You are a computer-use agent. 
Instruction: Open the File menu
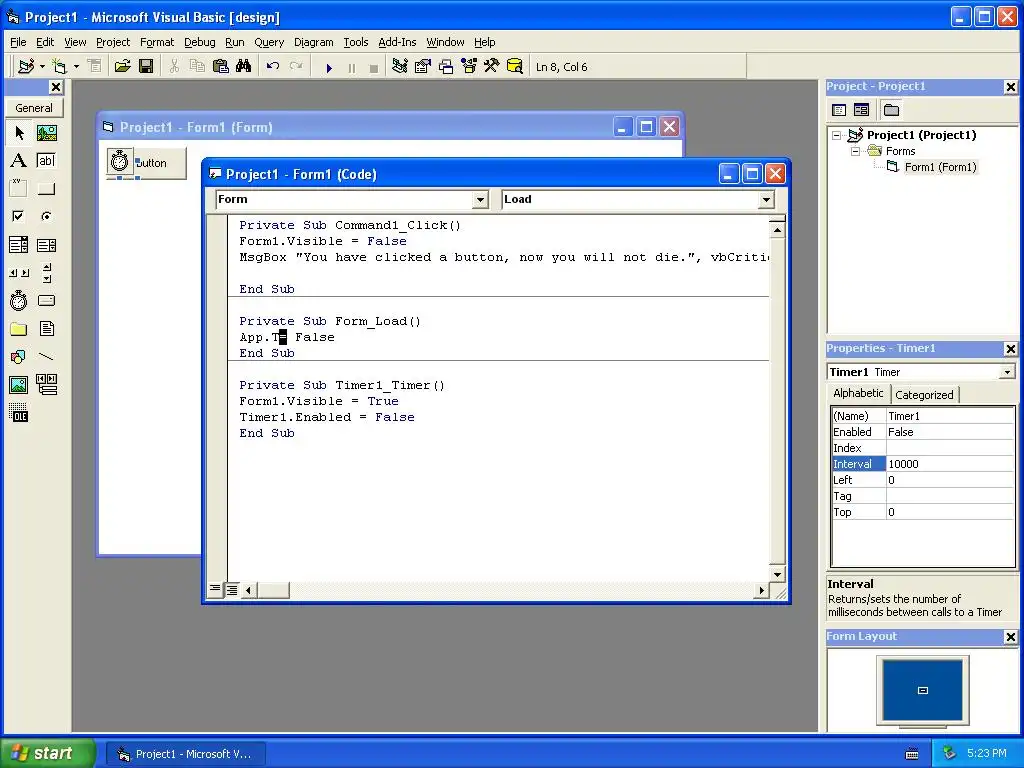[18, 42]
